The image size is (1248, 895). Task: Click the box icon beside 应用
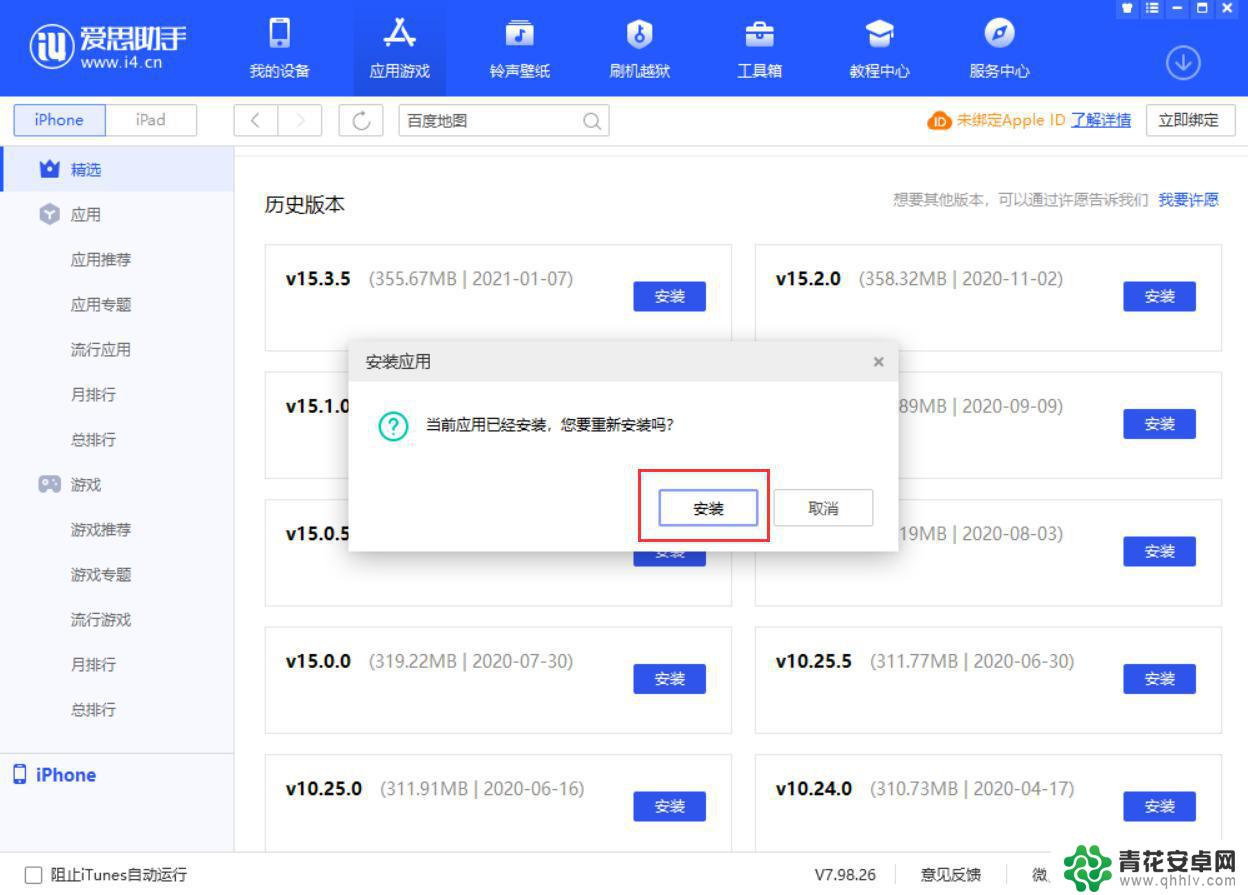click(49, 214)
